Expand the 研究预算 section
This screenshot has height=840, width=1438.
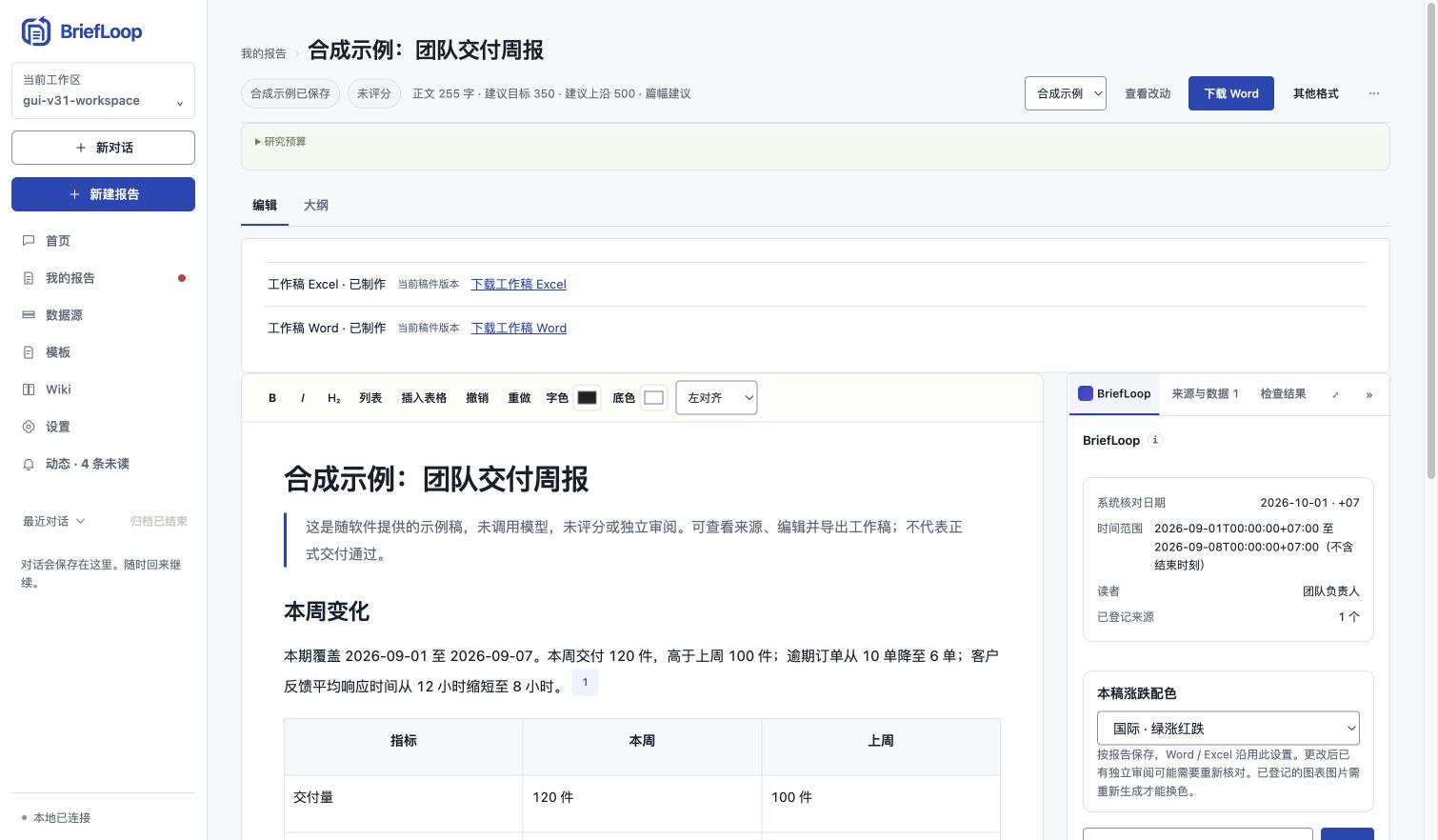point(280,142)
